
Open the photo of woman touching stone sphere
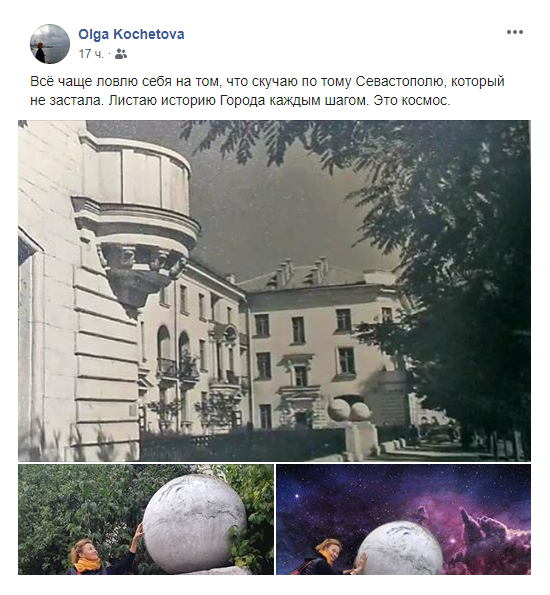(x=146, y=519)
